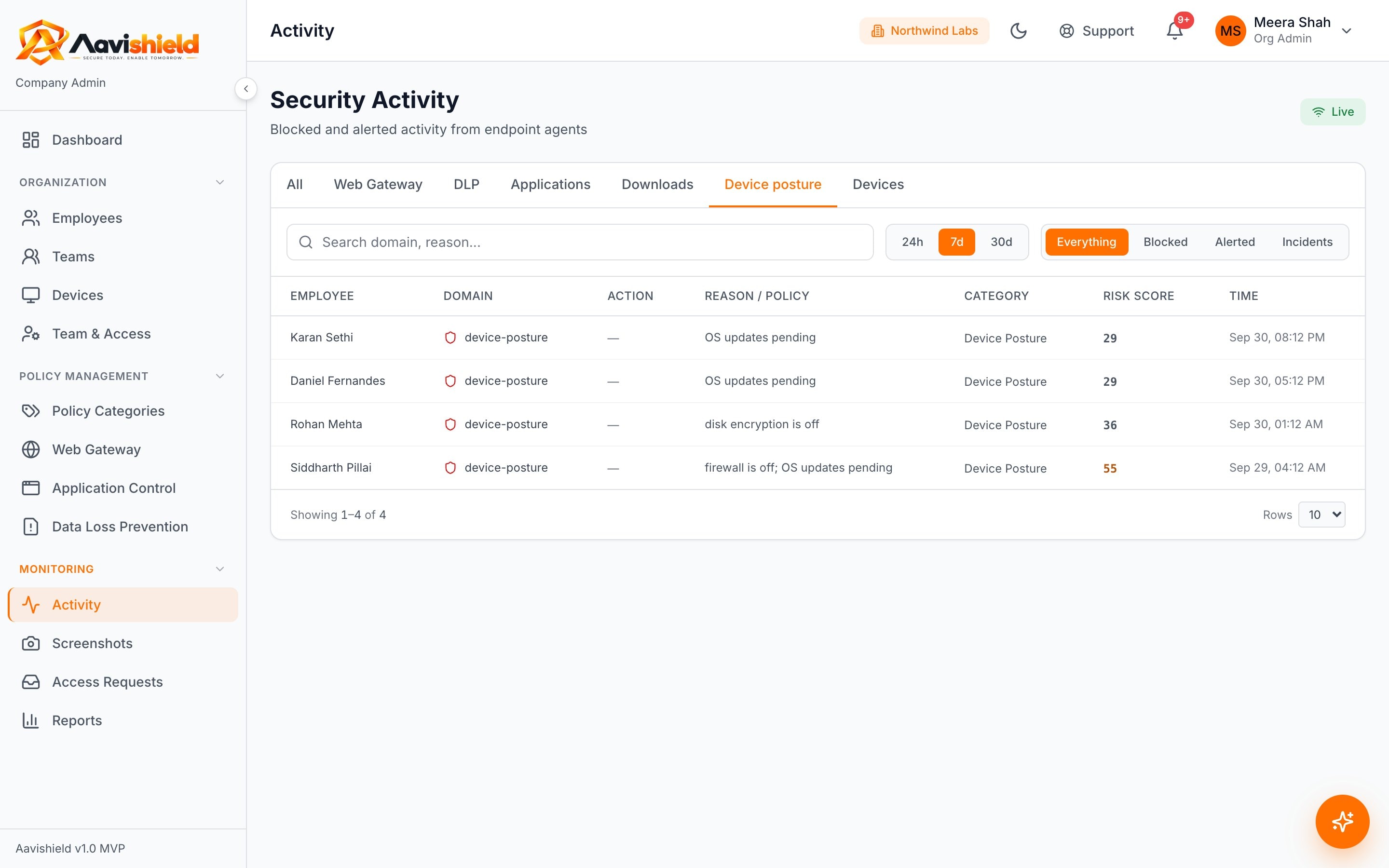Image resolution: width=1389 pixels, height=868 pixels.
Task: Click the Screenshots camera icon
Action: tap(30, 644)
